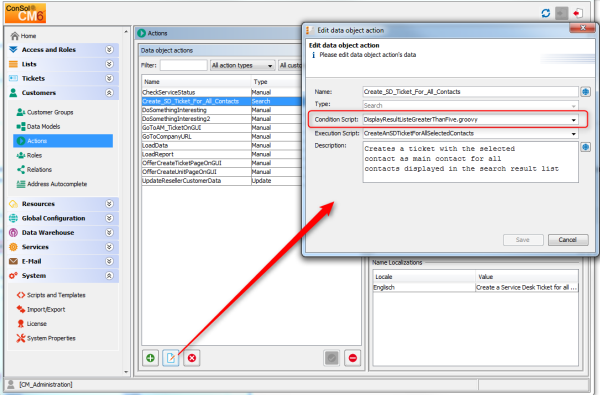The height and width of the screenshot is (395, 600).
Task: Select GoToAM_TicketOnGUI row
Action: click(222, 127)
